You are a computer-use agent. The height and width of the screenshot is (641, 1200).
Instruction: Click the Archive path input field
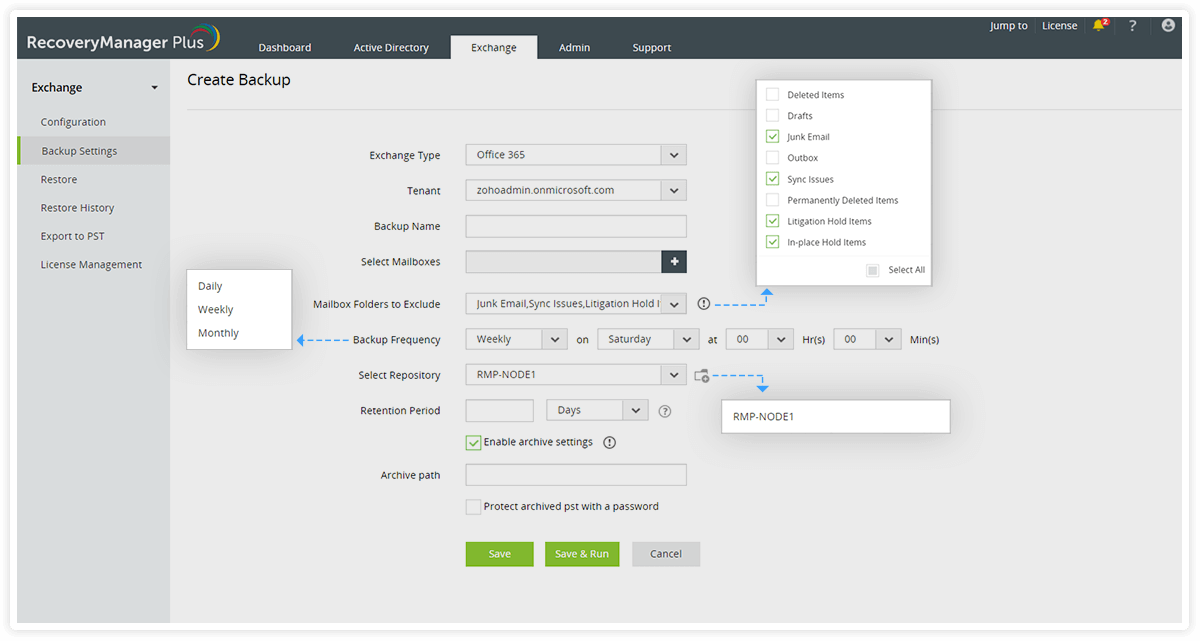[x=576, y=475]
